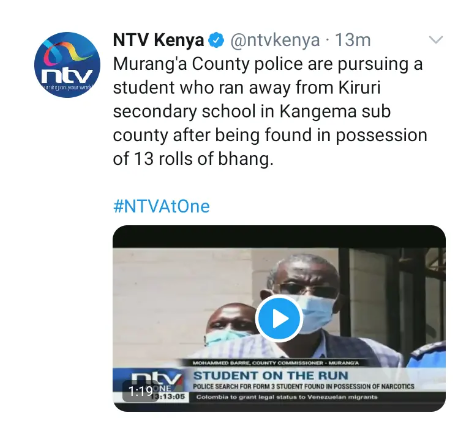Open the 13m tweet timestamp
This screenshot has height=433, width=476.
(x=353, y=40)
